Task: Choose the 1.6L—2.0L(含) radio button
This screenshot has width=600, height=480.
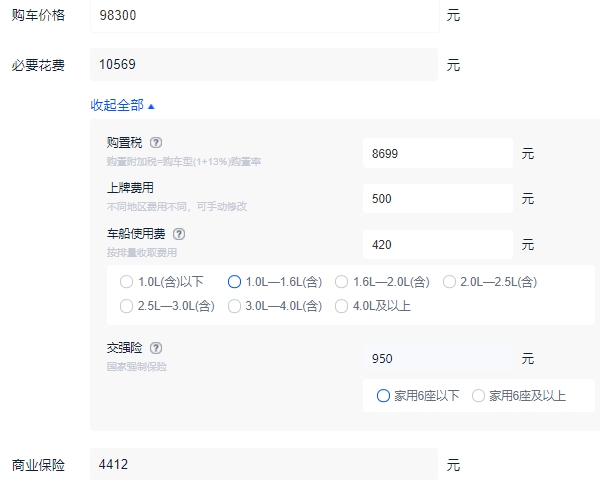Action: [342, 282]
